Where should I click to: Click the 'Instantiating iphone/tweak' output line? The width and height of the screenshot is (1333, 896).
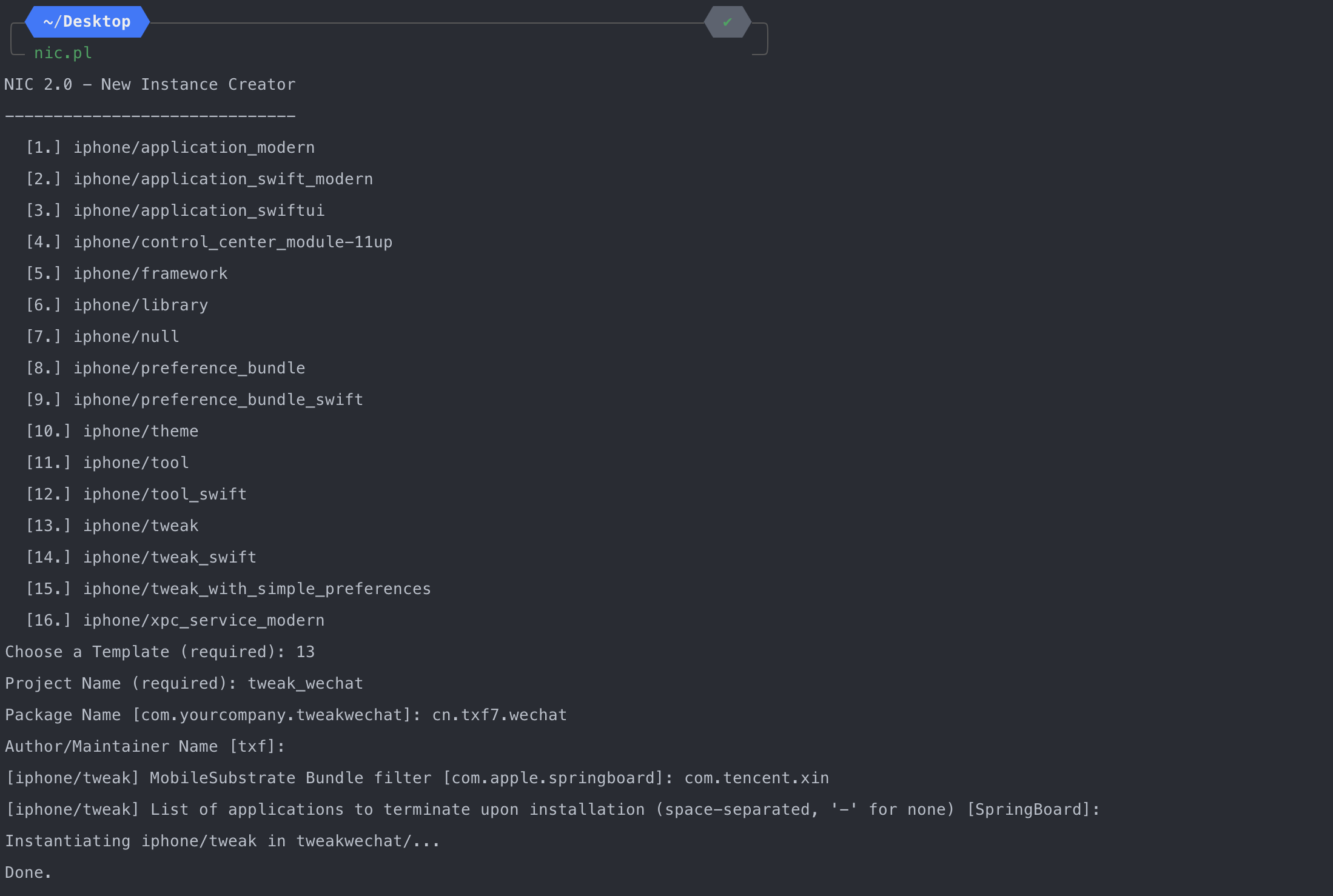click(223, 841)
